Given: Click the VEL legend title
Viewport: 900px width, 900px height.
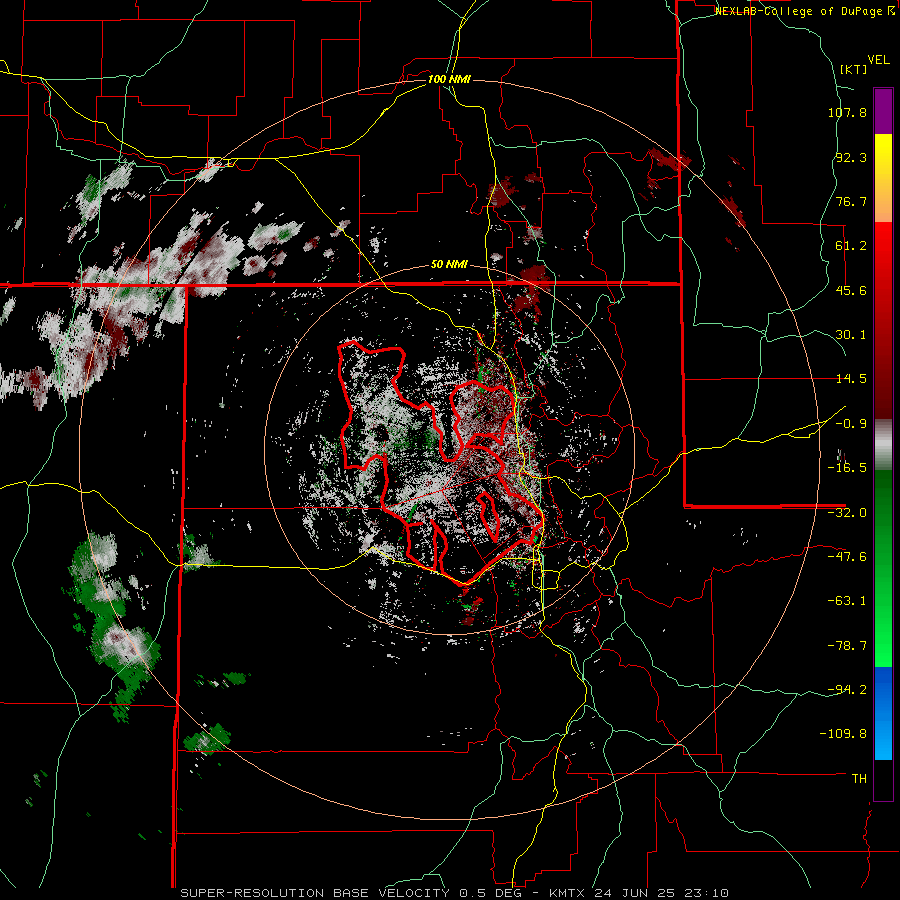Looking at the screenshot, I should coord(878,60).
